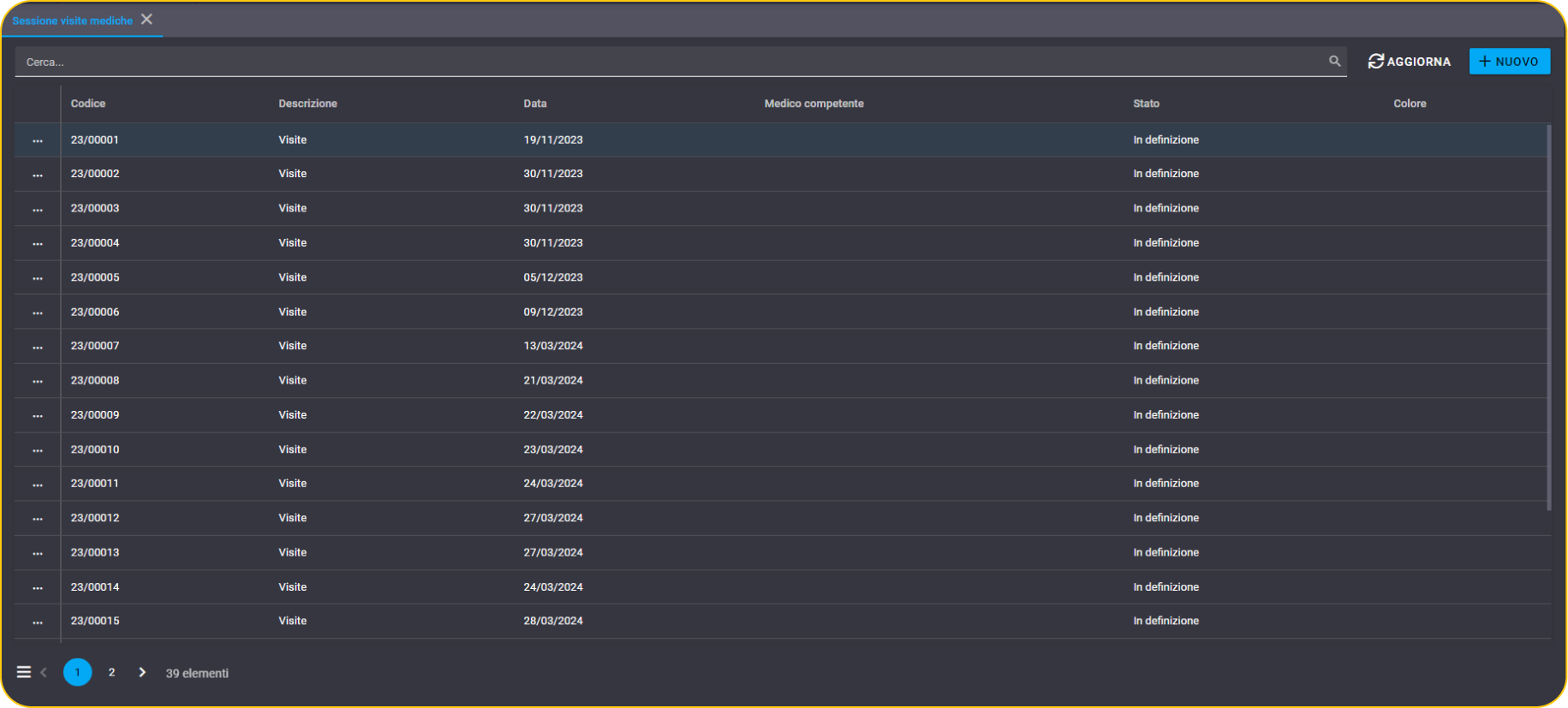Open row actions menu for 23/00010
Viewport: 1568px width, 708px height.
(38, 450)
